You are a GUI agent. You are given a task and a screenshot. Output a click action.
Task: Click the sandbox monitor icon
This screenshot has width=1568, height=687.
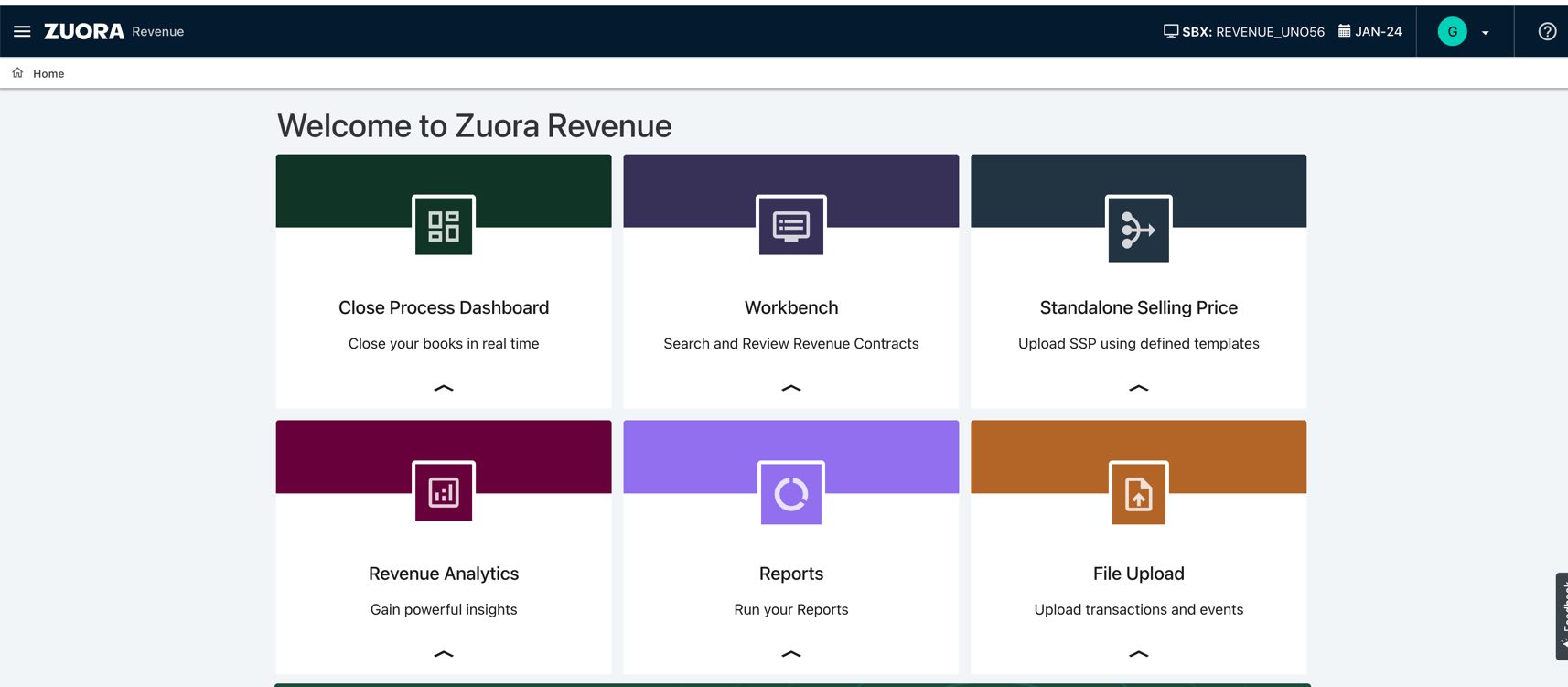[x=1171, y=31]
